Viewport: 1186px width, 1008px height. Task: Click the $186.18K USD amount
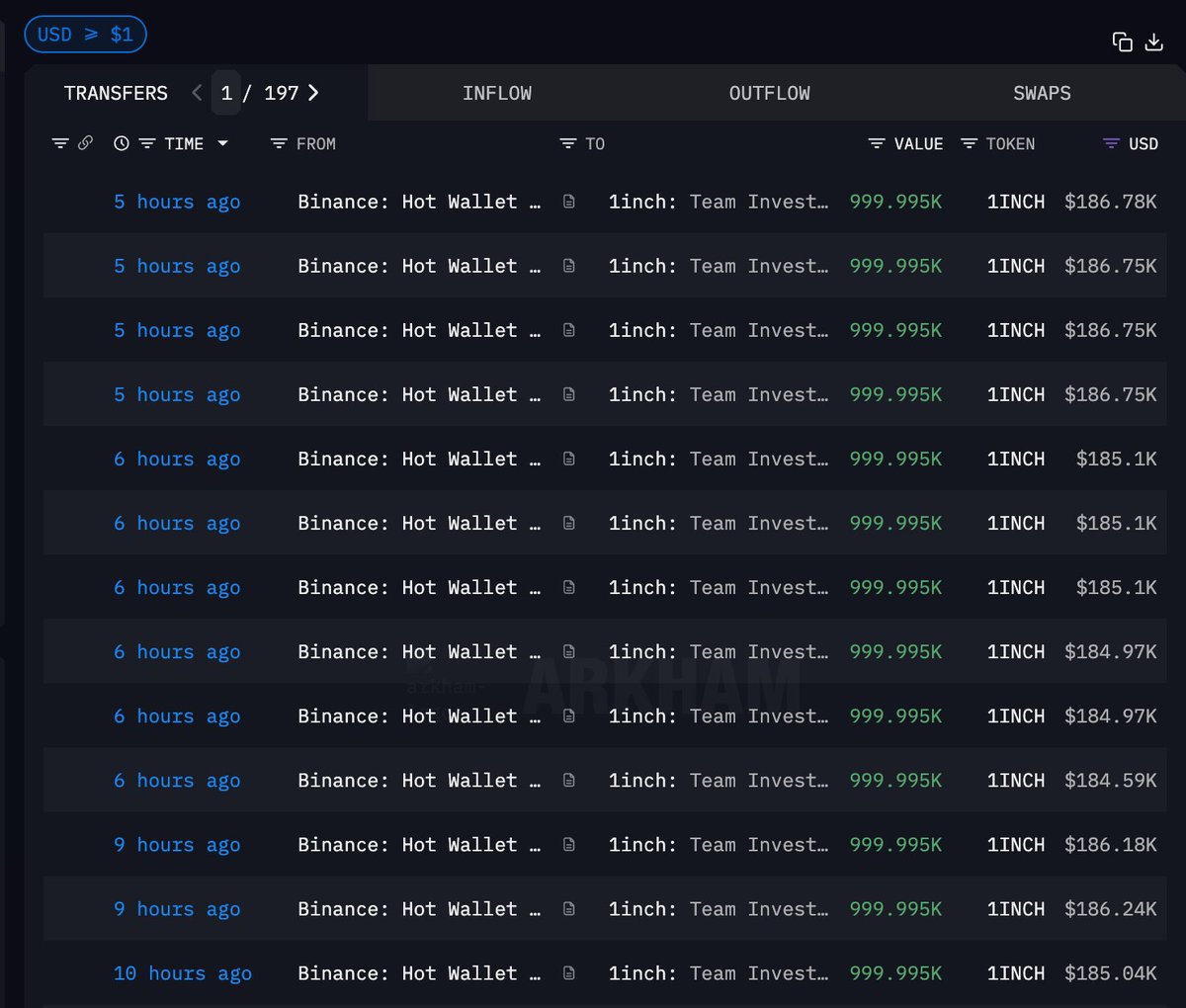click(x=1111, y=845)
